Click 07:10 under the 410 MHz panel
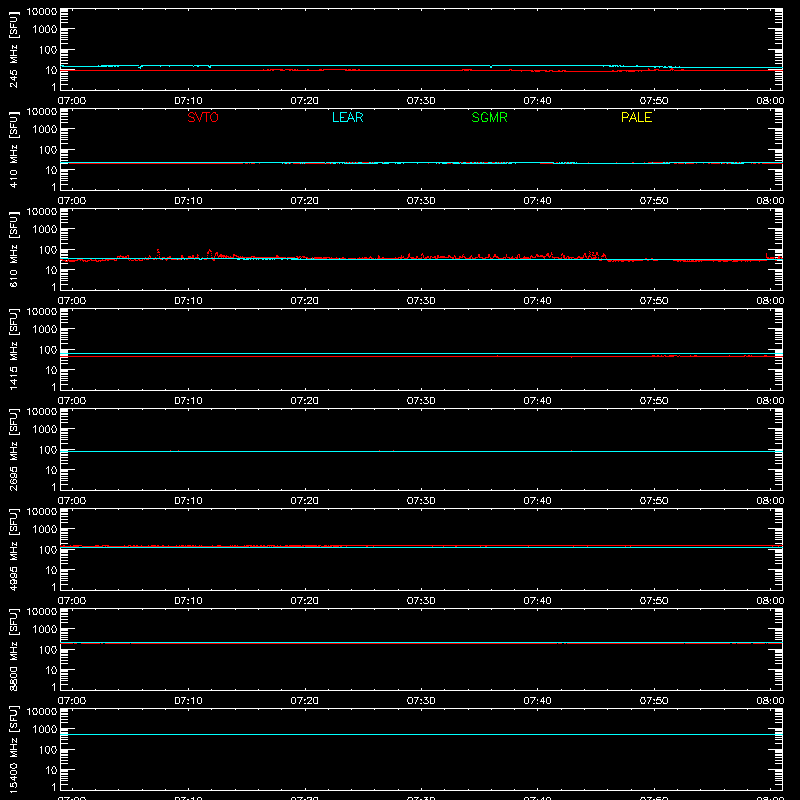The height and width of the screenshot is (800, 800). point(188,201)
